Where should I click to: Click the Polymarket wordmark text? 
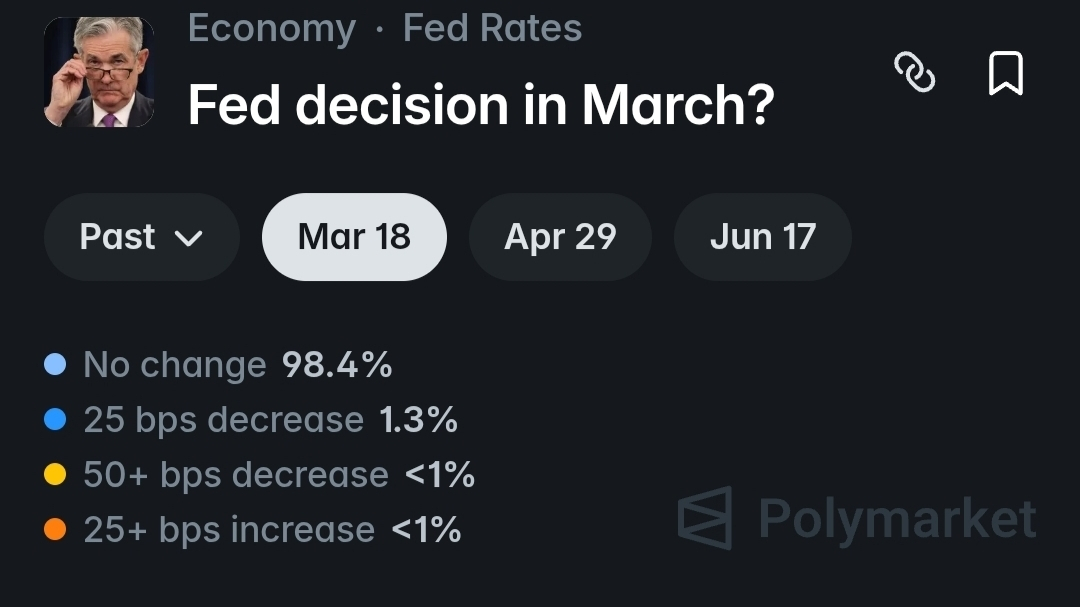coord(897,519)
